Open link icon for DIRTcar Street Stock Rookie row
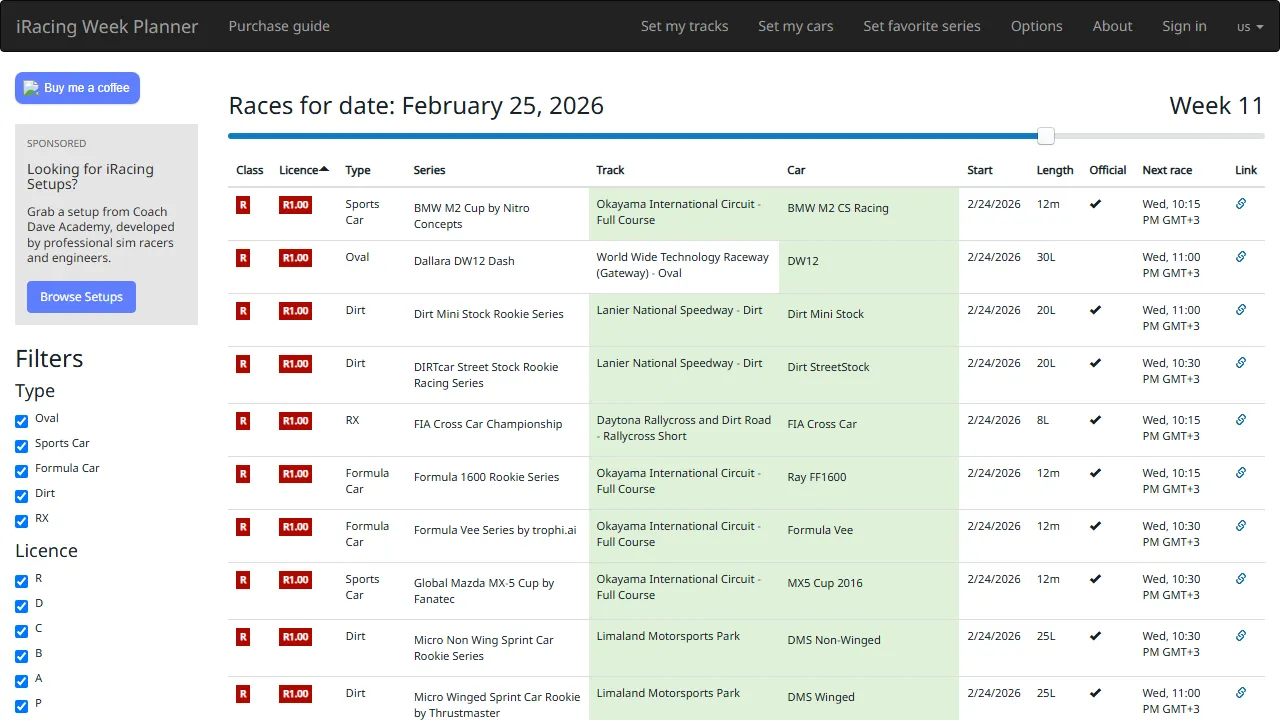Image resolution: width=1280 pixels, height=720 pixels. (x=1241, y=363)
